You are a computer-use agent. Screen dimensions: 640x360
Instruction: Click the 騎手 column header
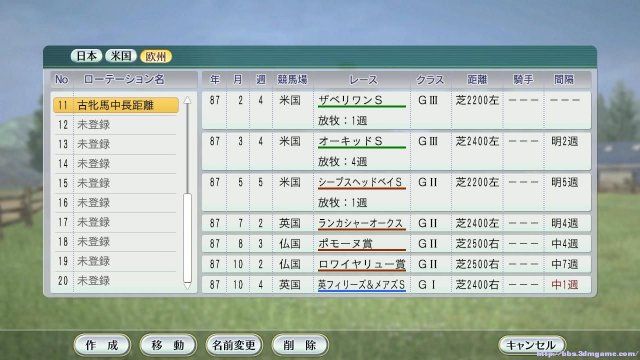point(523,80)
